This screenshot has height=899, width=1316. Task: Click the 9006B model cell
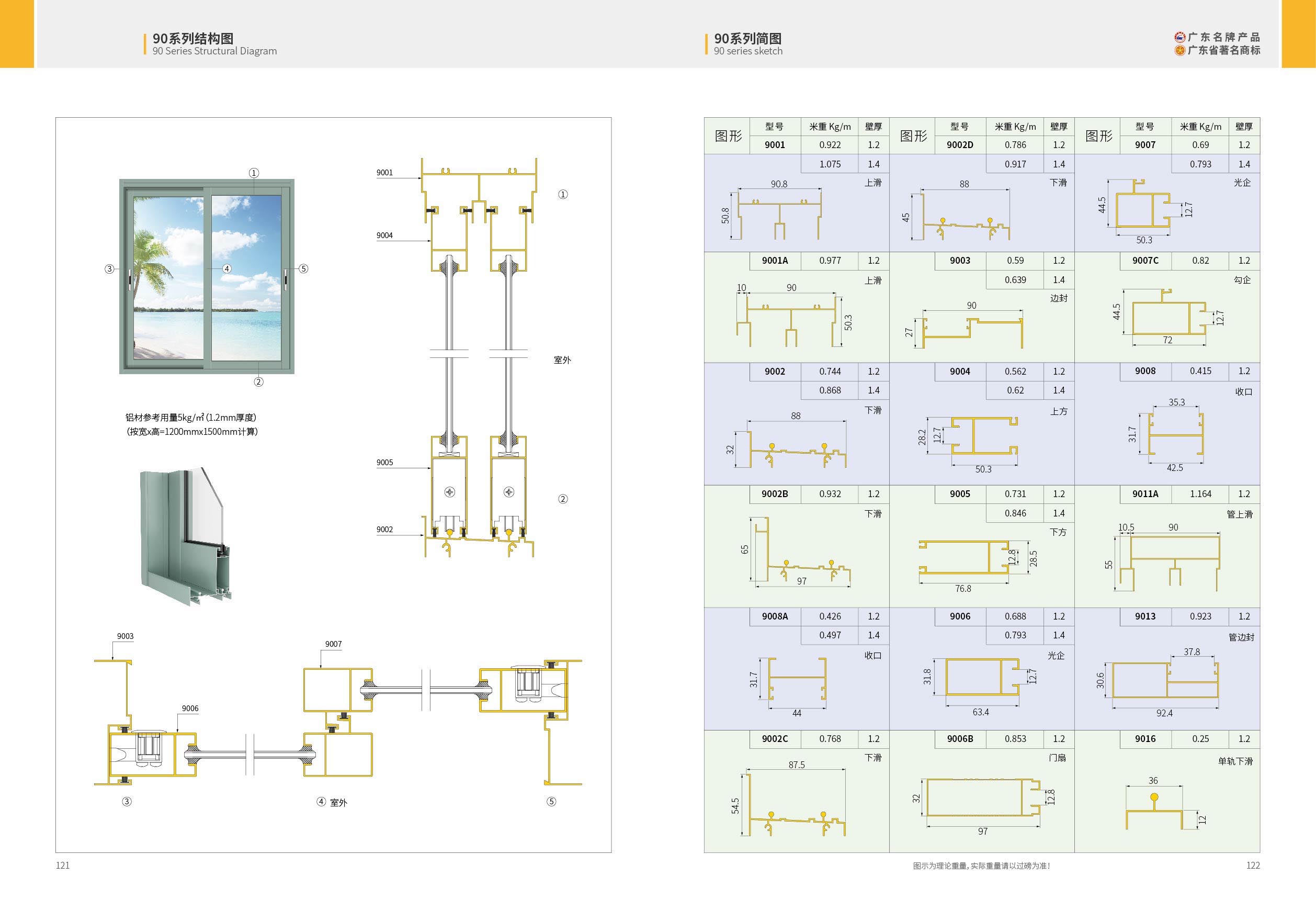click(960, 739)
